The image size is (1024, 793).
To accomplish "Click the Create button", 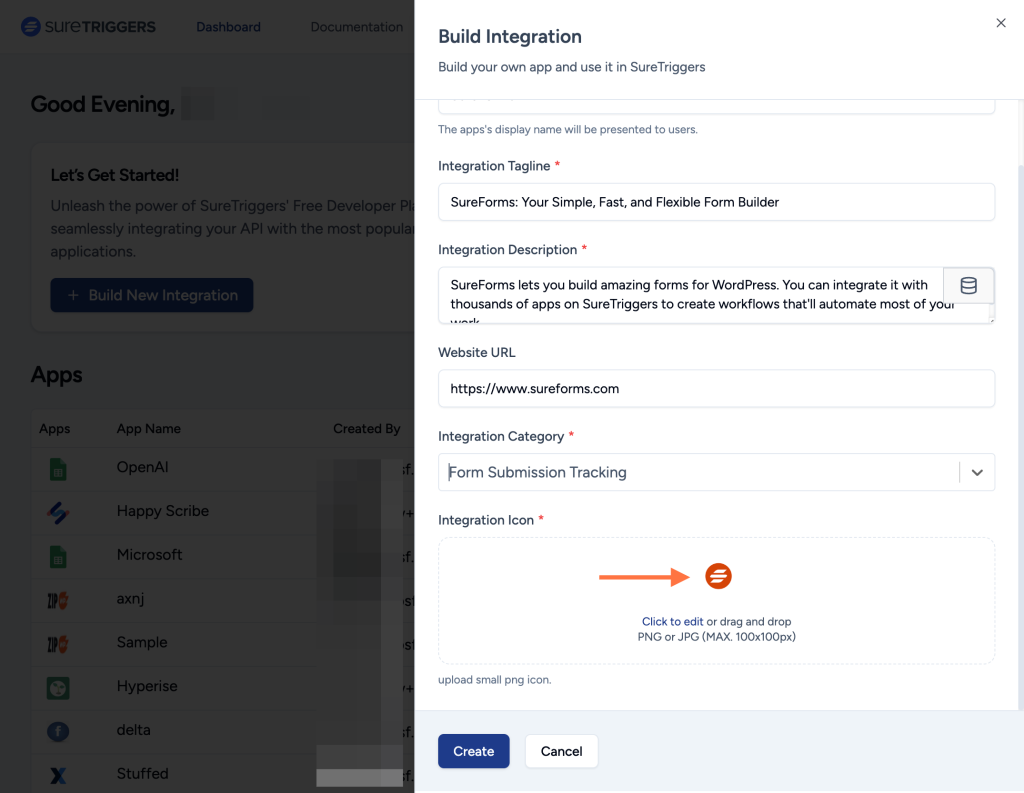I will [x=473, y=751].
